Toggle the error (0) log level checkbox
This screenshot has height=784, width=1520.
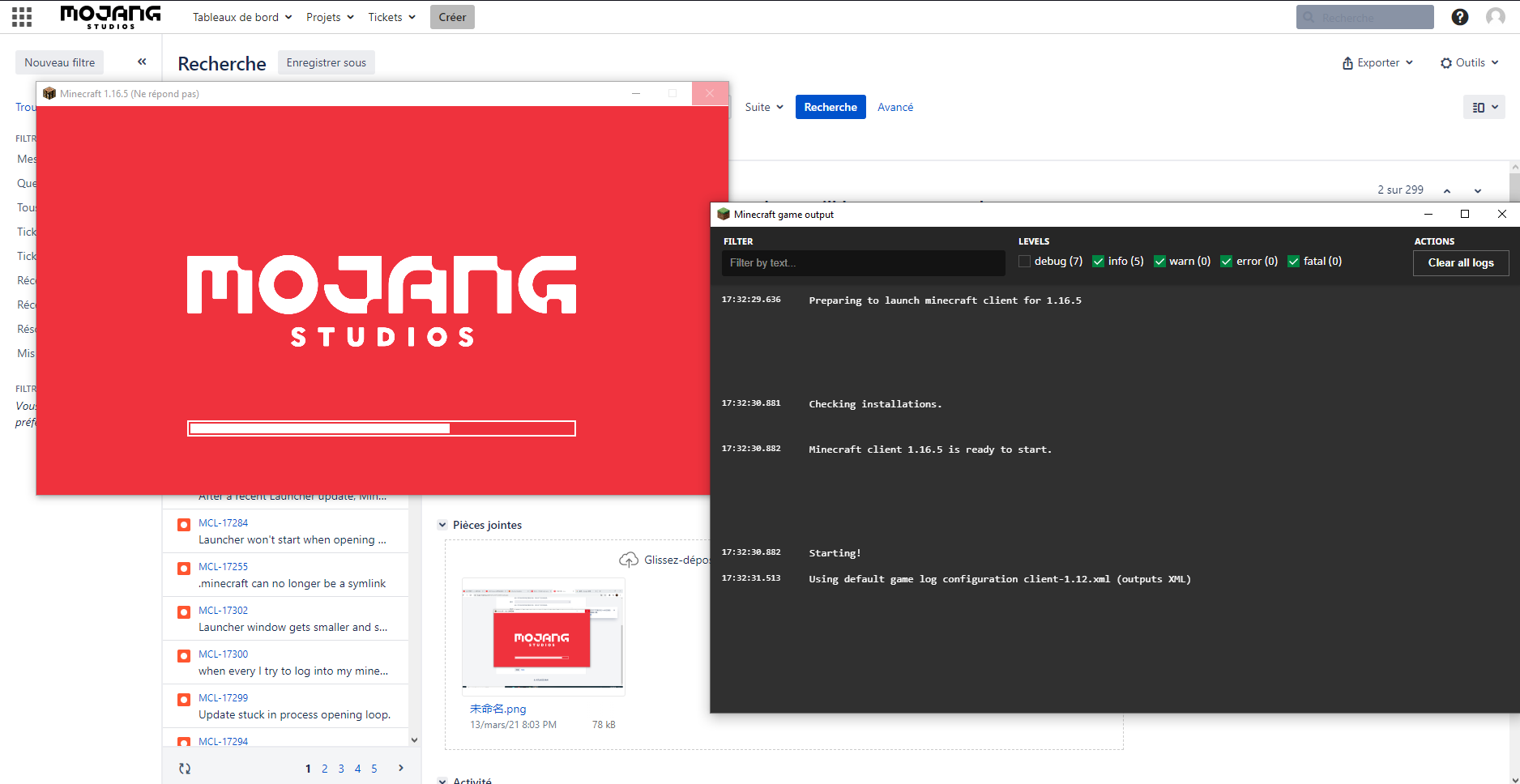click(1227, 261)
